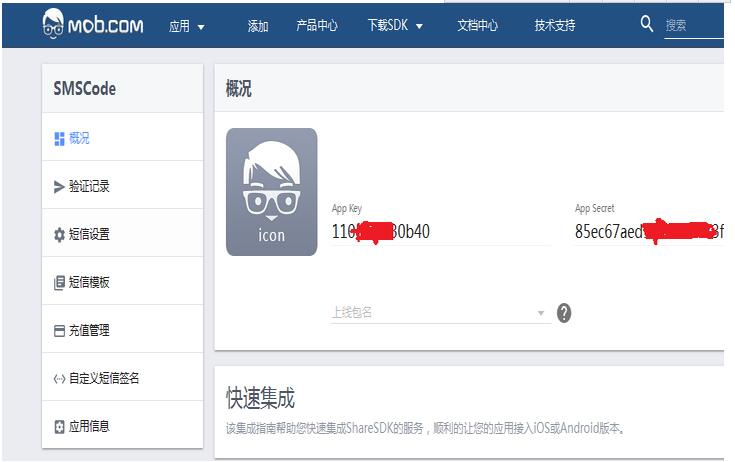Click the help question mark icon
Image resolution: width=735 pixels, height=462 pixels.
click(x=564, y=313)
